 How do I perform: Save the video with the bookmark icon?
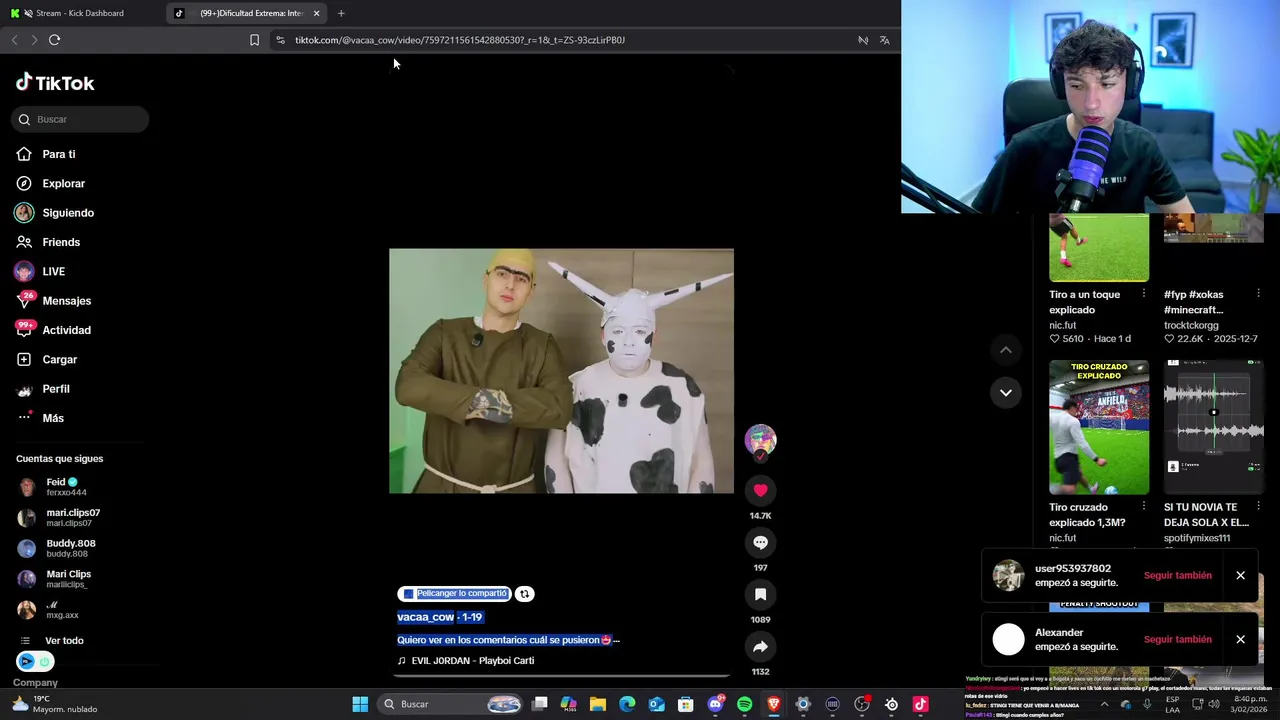click(x=760, y=594)
